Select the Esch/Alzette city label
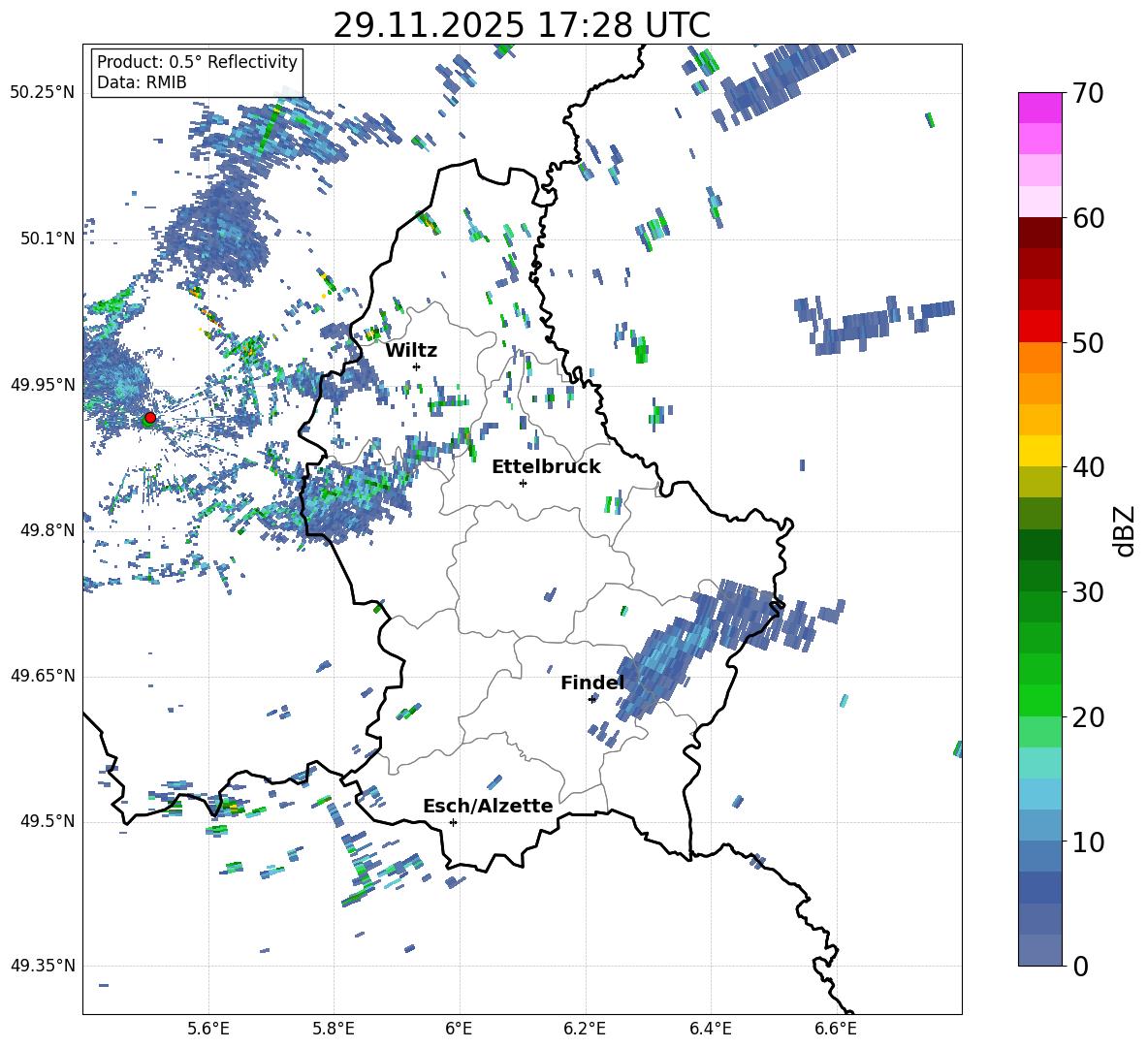Viewport: 1148px width, 1048px height. (x=488, y=806)
